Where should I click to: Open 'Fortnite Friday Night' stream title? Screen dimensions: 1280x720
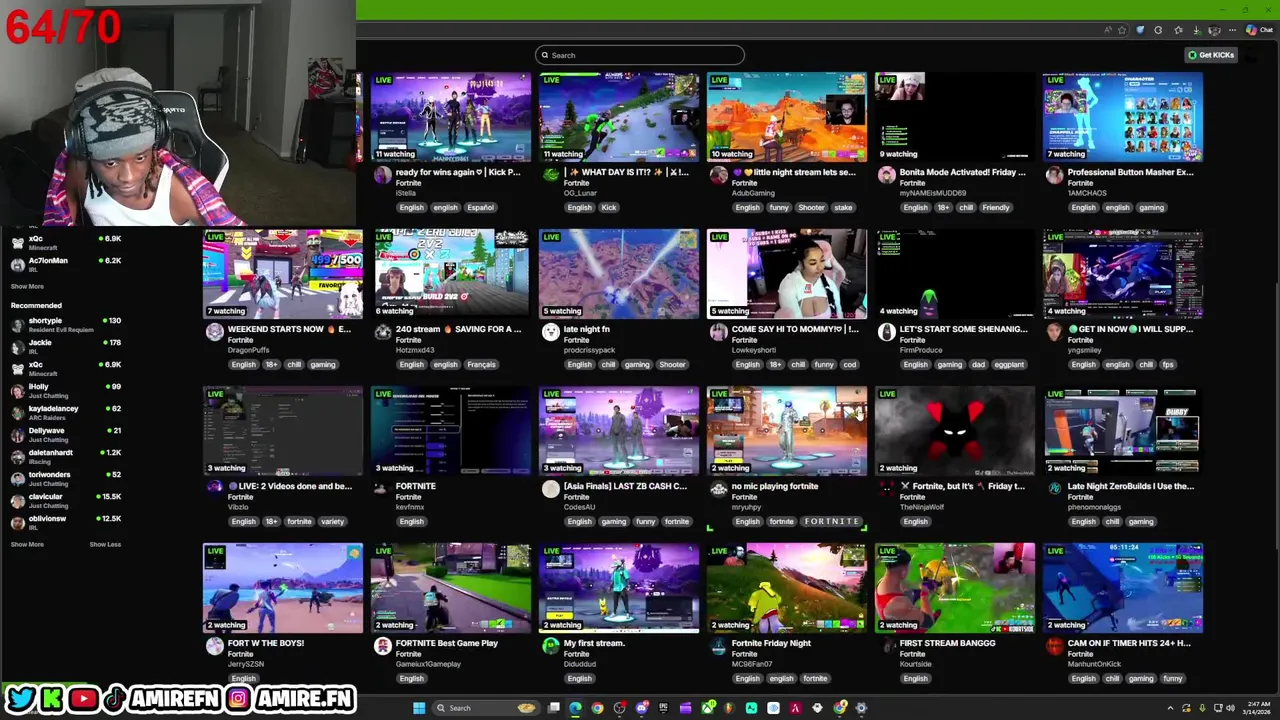[771, 643]
